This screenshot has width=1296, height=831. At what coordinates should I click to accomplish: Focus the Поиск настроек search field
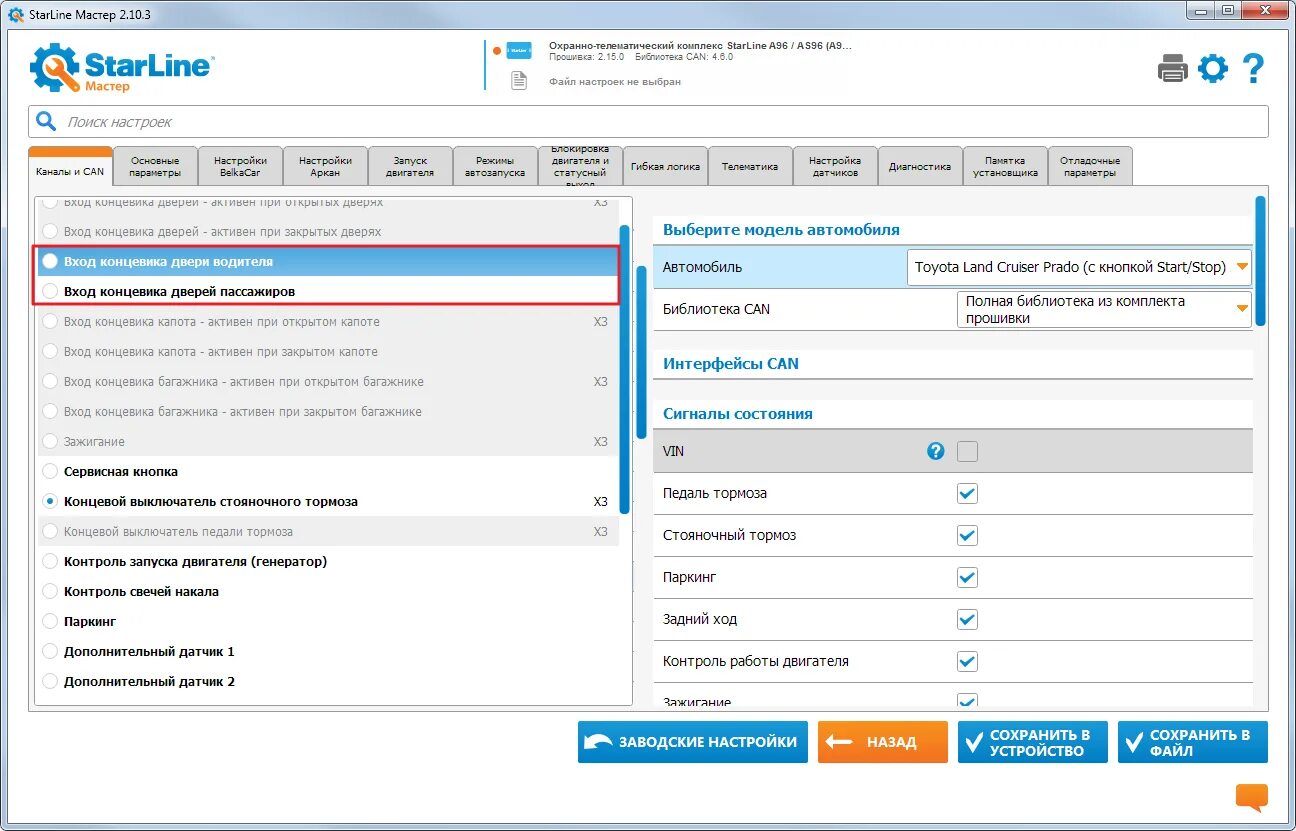pos(648,122)
